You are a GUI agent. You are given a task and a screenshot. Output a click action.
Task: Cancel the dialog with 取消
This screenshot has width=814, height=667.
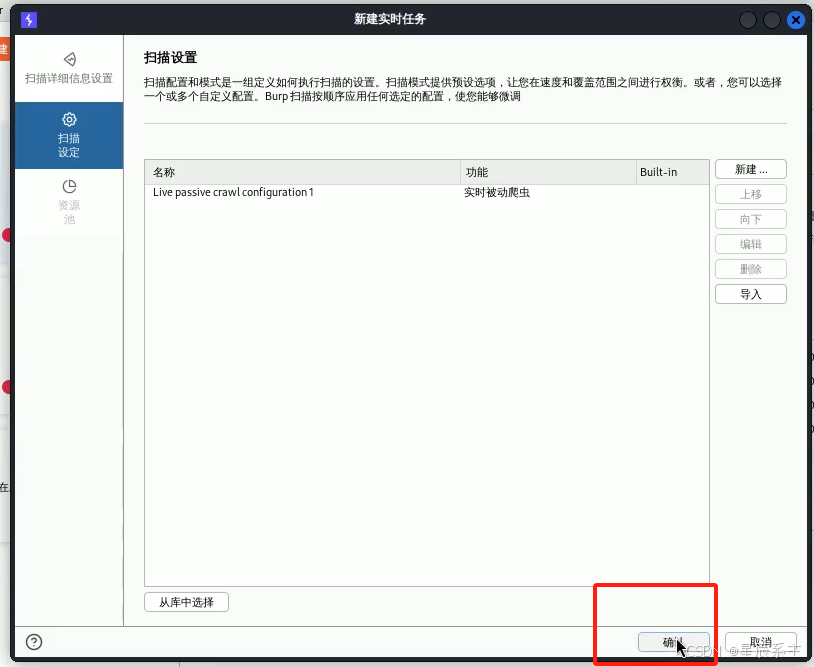[761, 642]
